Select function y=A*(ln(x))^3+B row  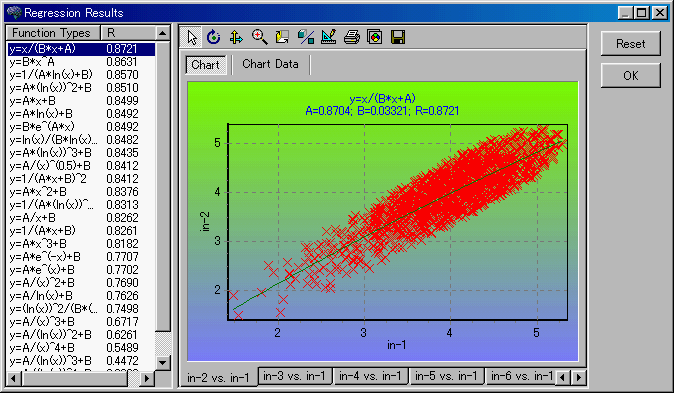coord(81,153)
